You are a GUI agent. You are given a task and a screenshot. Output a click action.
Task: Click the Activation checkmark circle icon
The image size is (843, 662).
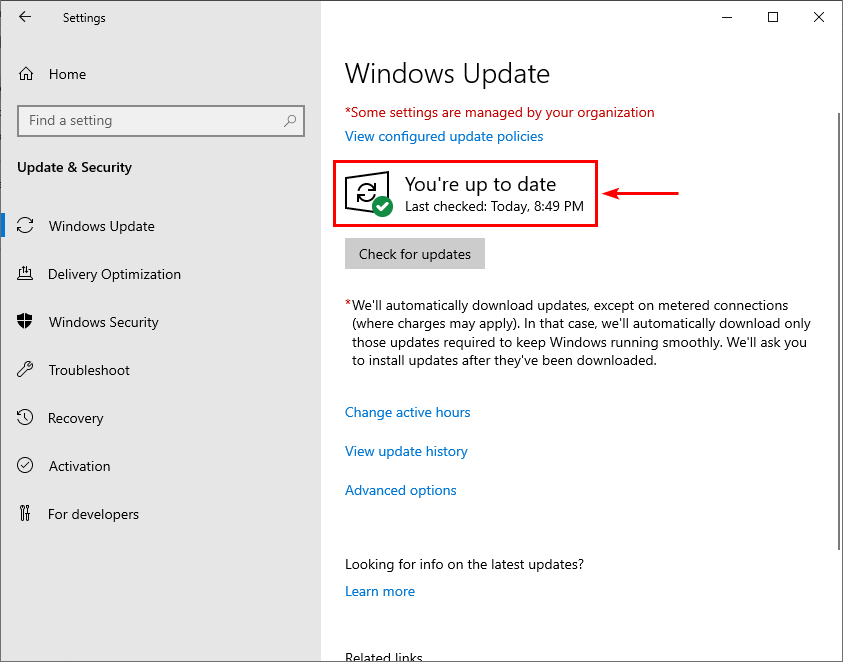click(x=25, y=465)
